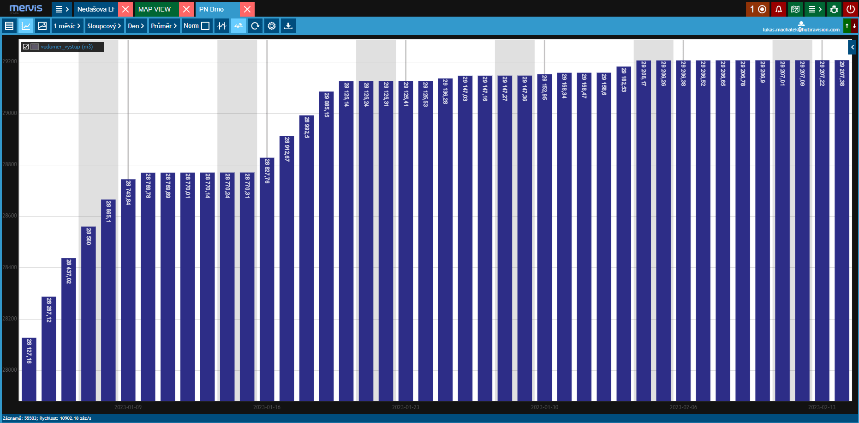Close the MAP VIEW tab
Screen dimensions: 859x423
(187, 8)
